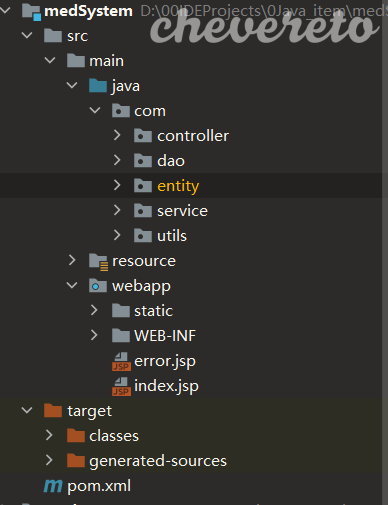Click the webapp web folder icon
Viewport: 388px width, 505px height.
98,286
